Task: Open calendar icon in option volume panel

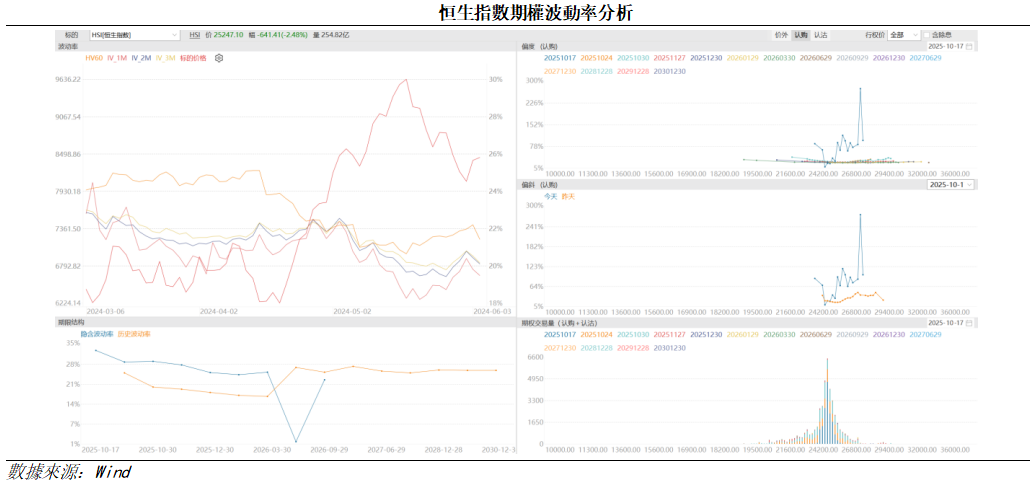Action: [x=970, y=323]
